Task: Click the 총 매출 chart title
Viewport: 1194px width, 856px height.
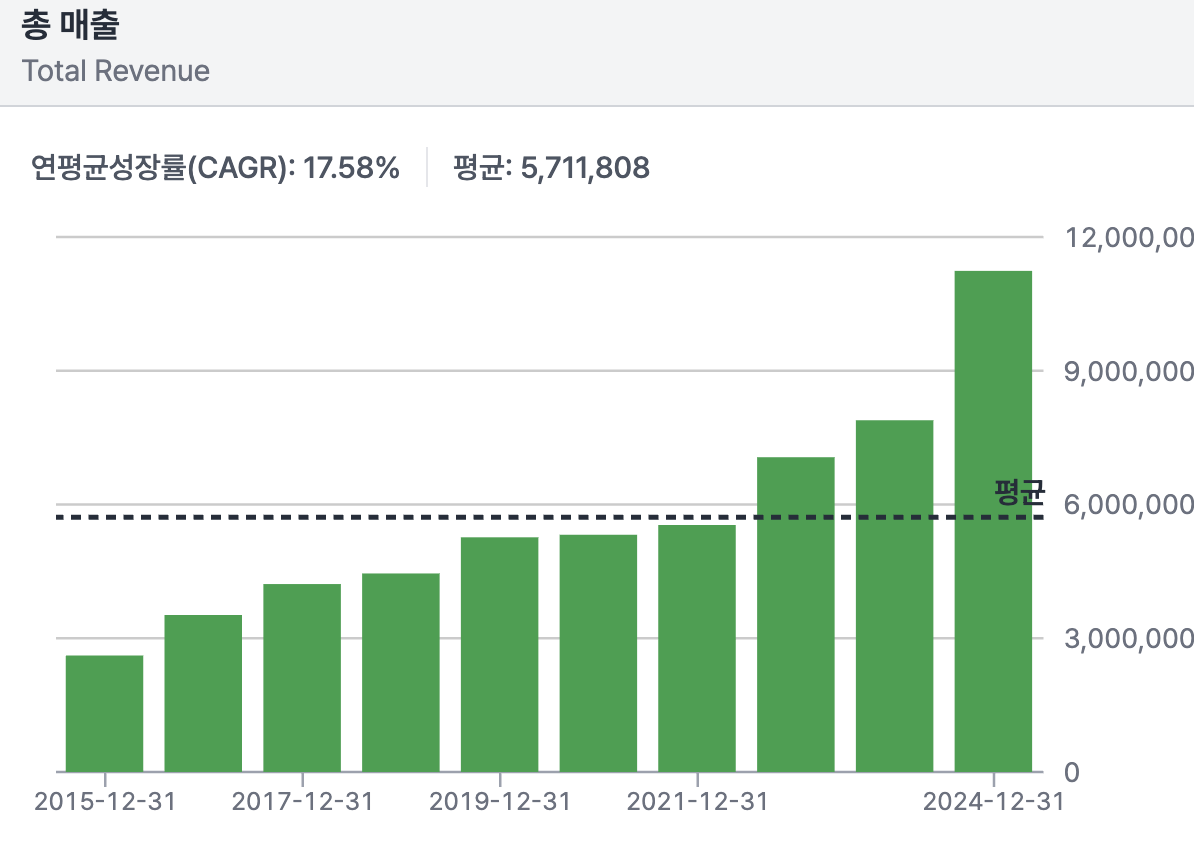Action: [x=70, y=26]
